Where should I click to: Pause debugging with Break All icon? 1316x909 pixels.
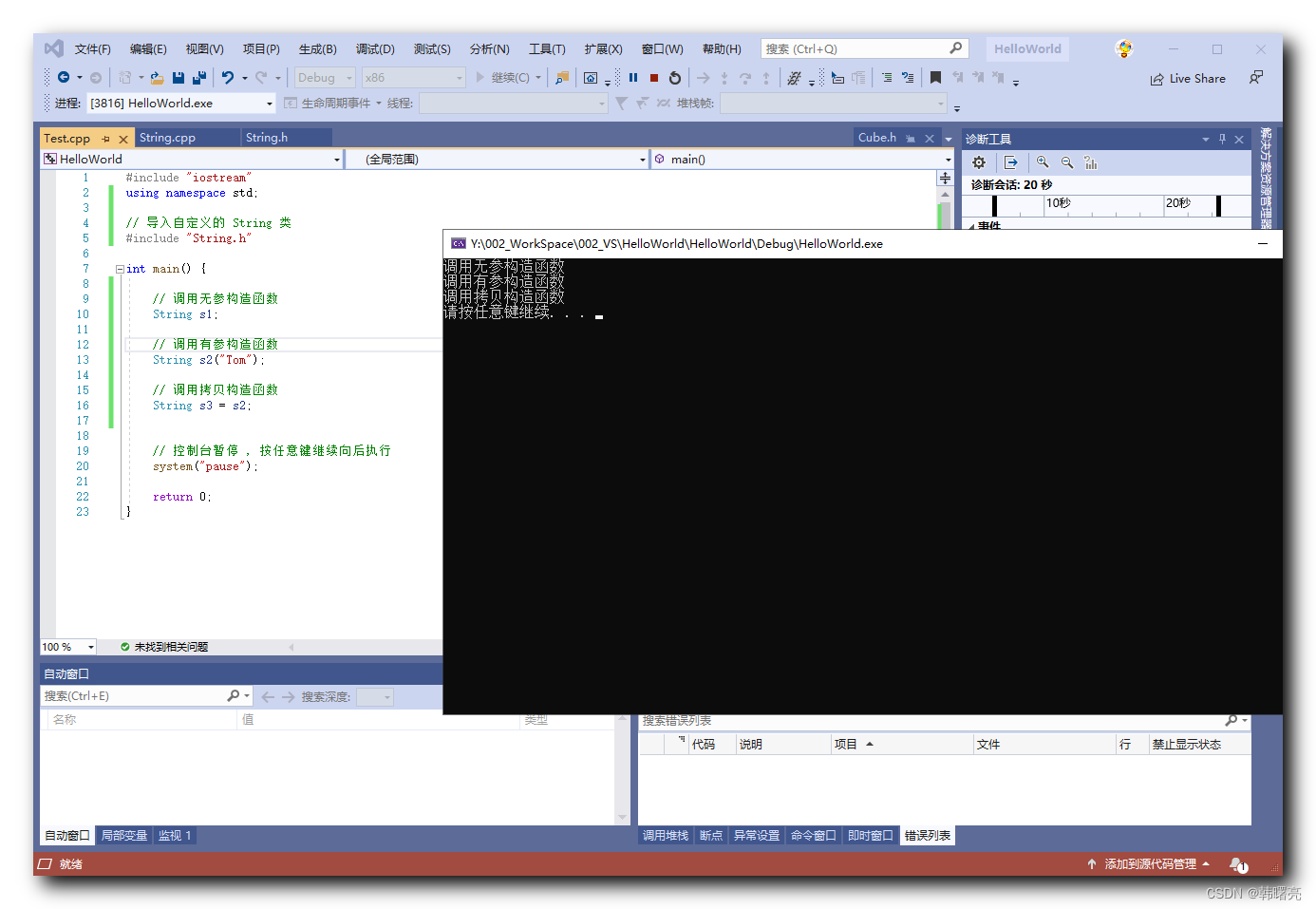[x=633, y=78]
